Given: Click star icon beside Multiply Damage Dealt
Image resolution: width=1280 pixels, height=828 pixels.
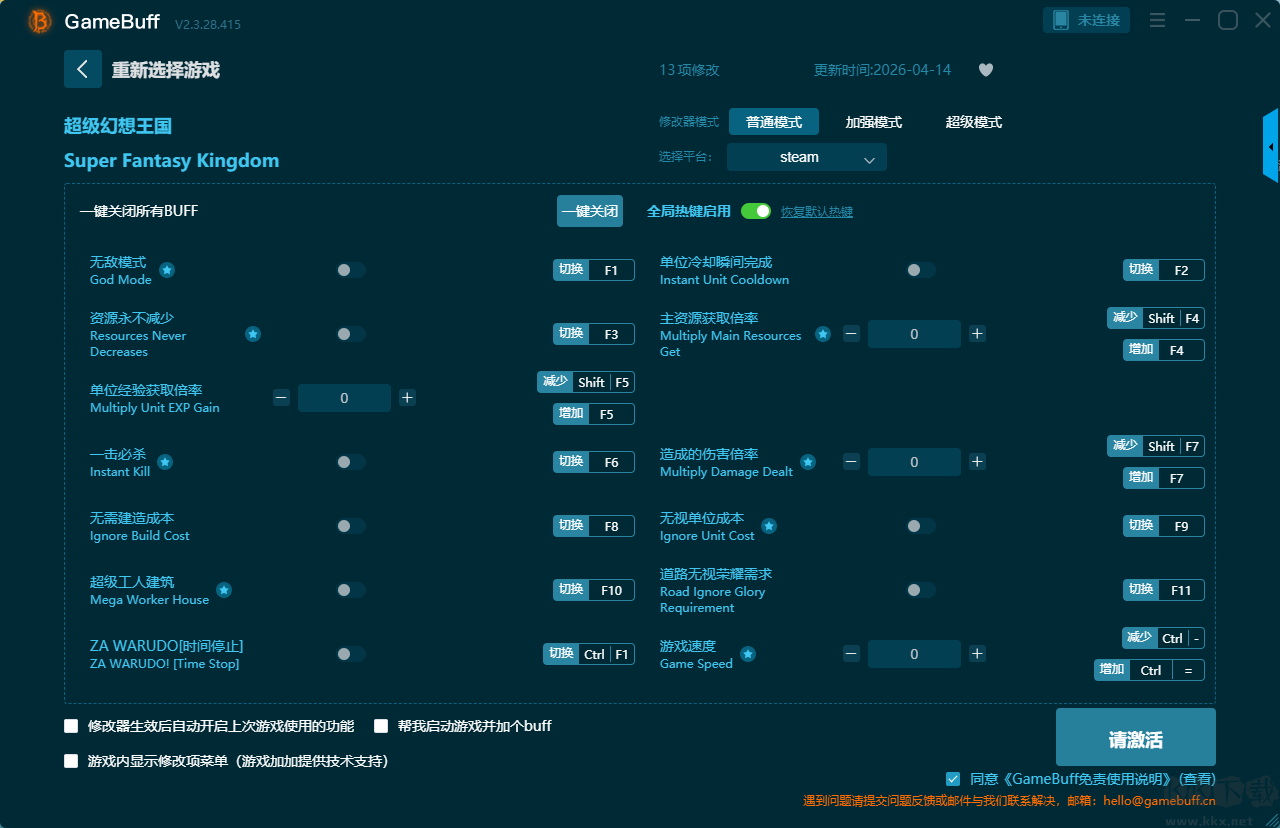Looking at the screenshot, I should click(x=808, y=462).
